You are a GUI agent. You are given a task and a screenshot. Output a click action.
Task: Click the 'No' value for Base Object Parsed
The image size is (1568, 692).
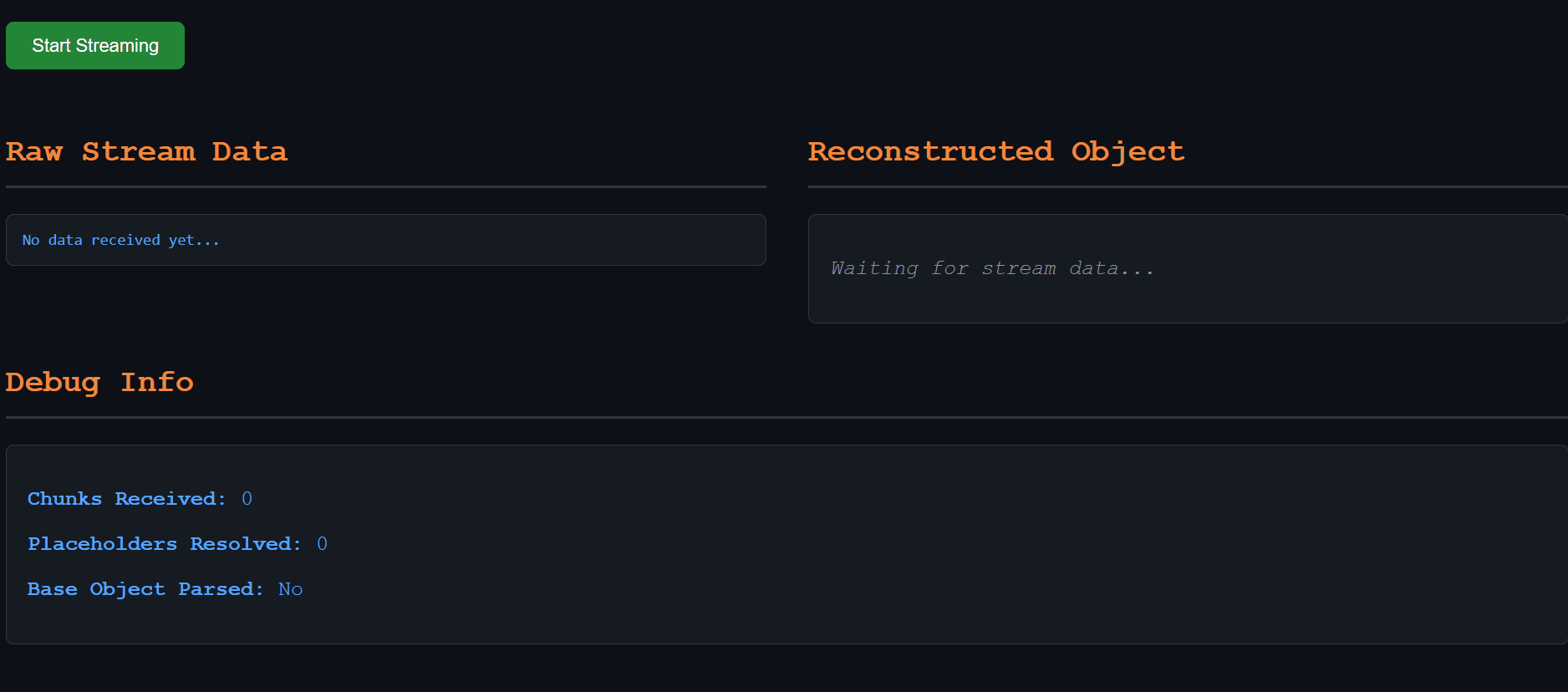tap(290, 589)
